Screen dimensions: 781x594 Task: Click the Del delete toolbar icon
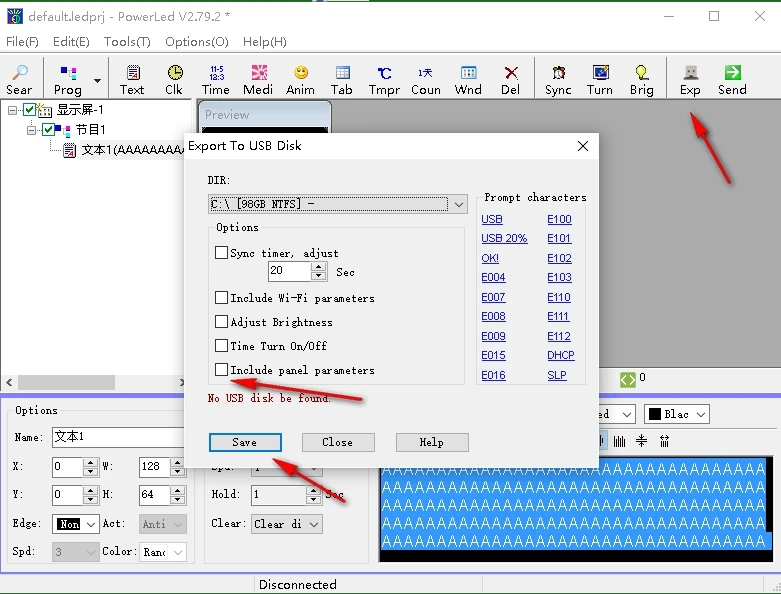tap(511, 80)
